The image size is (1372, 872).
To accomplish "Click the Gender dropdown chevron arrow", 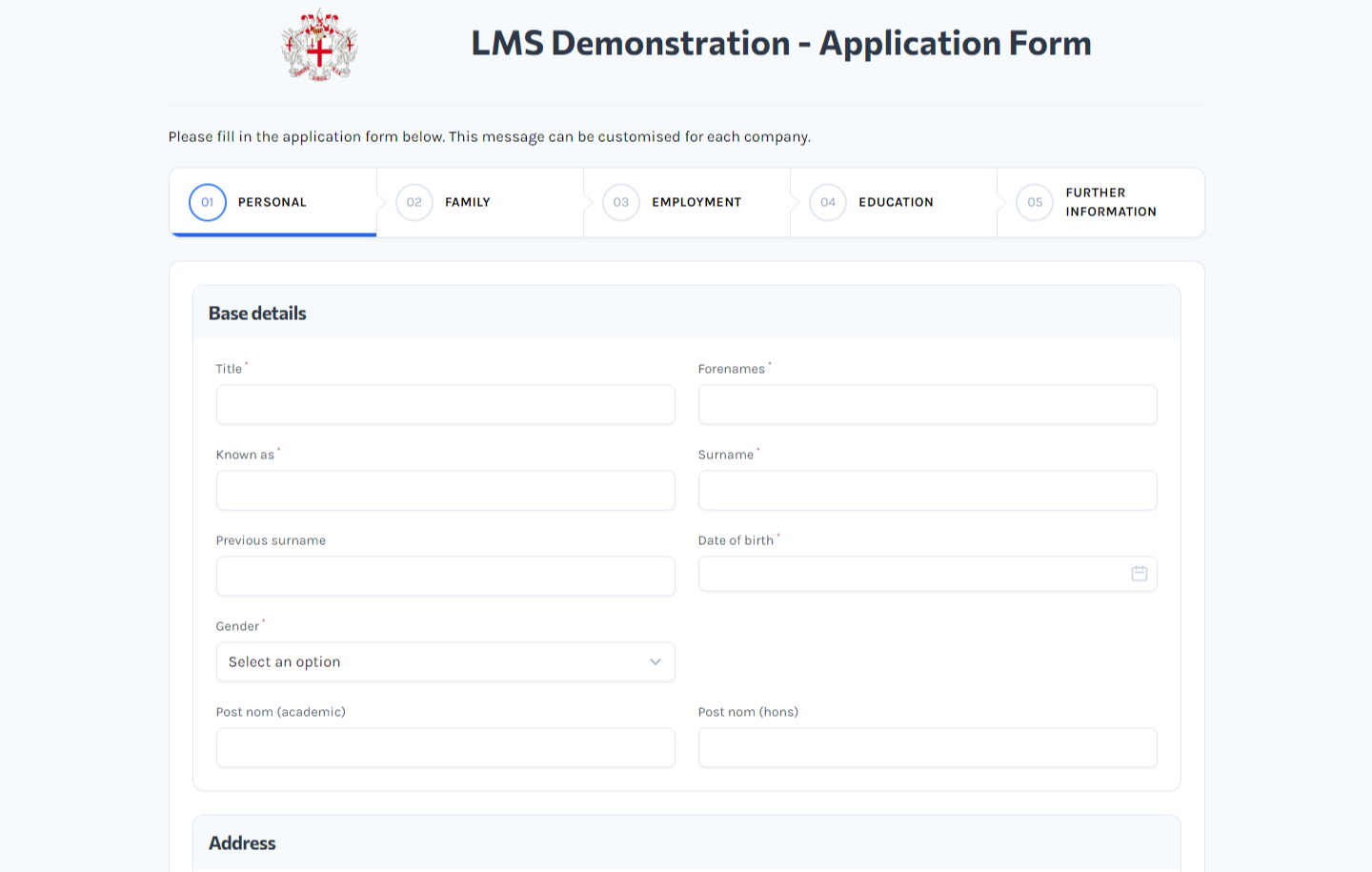I will coord(656,661).
